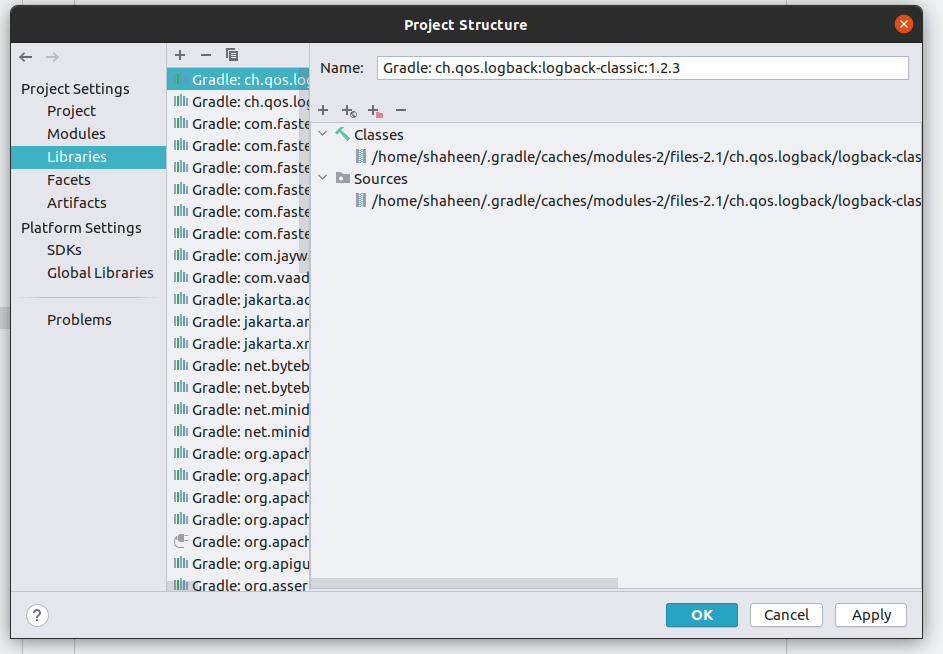Open help with the question mark button
The image size is (943, 654).
tap(37, 615)
